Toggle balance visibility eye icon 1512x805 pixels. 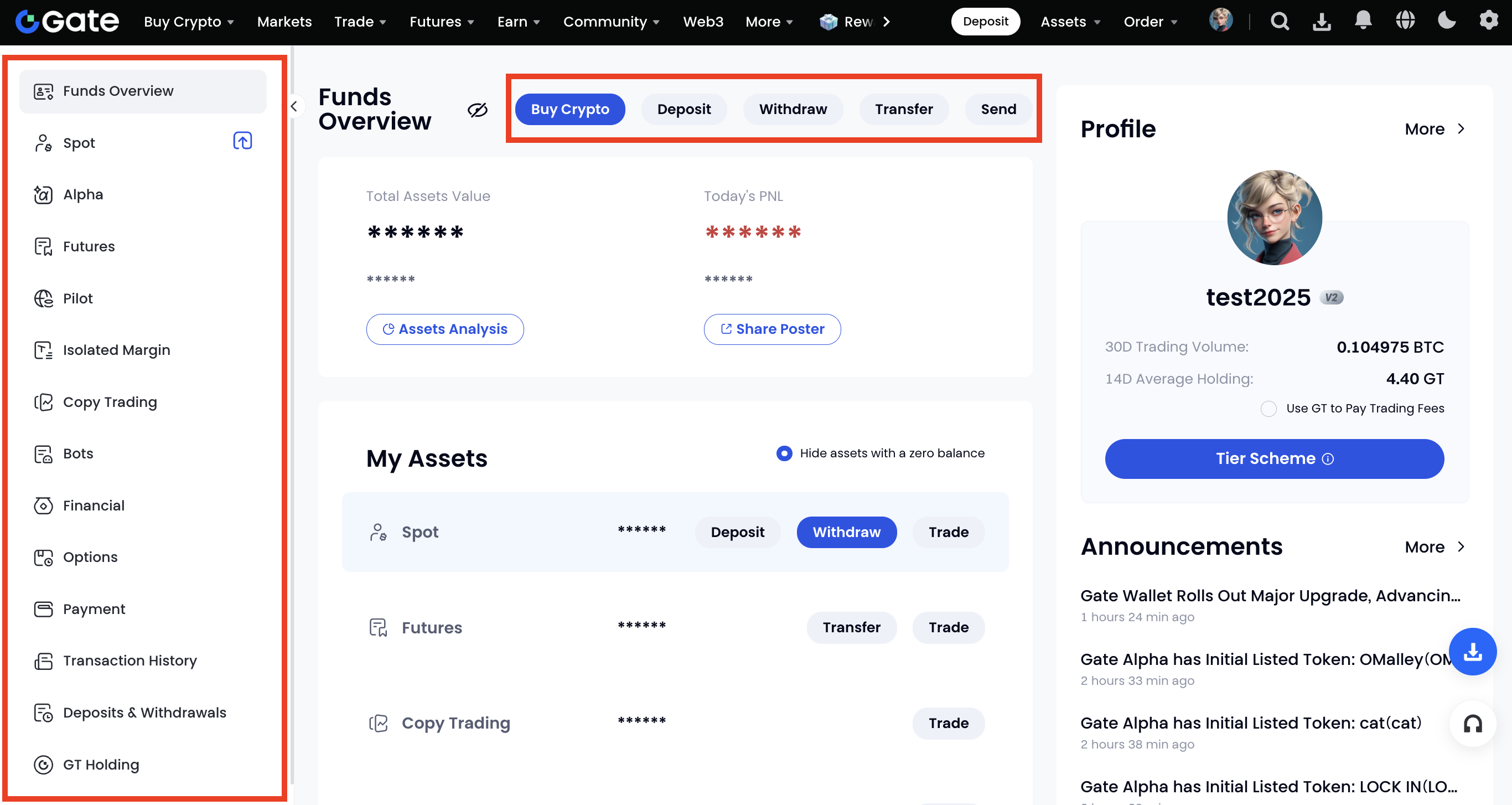pyautogui.click(x=477, y=109)
